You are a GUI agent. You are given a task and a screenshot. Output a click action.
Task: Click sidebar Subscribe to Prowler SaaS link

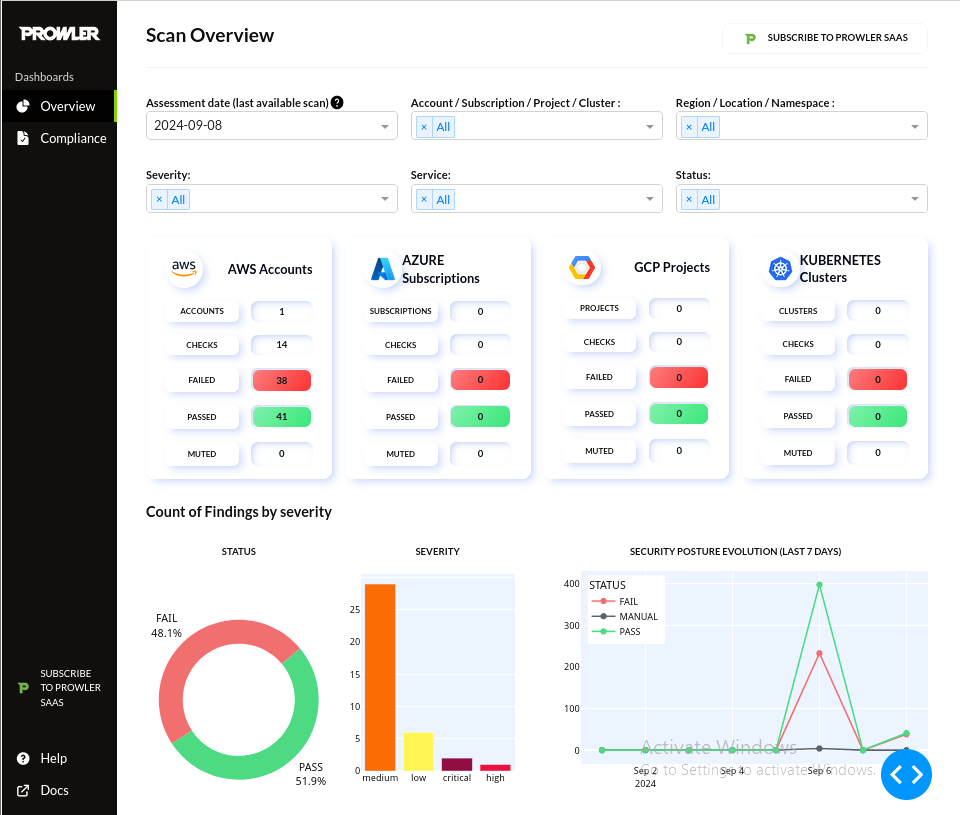(60, 688)
